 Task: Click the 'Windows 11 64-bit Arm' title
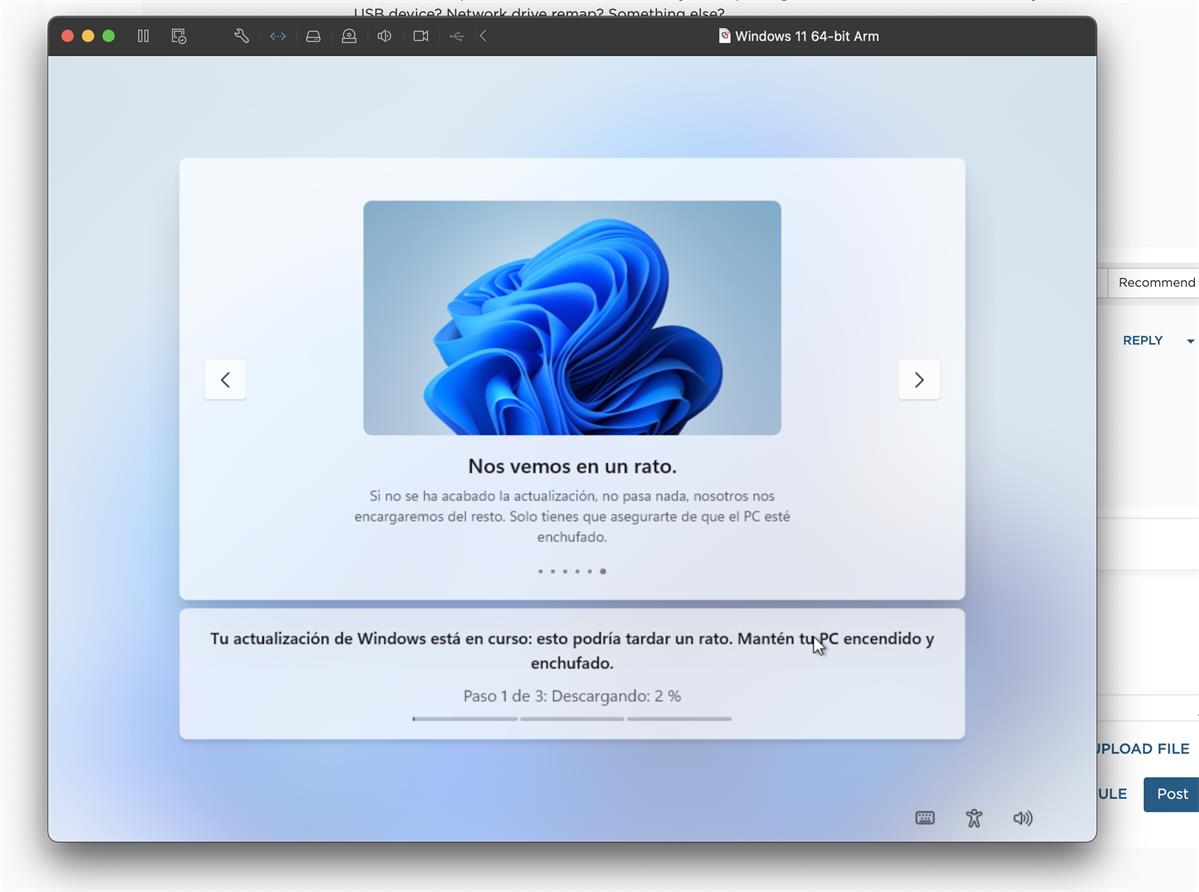807,36
